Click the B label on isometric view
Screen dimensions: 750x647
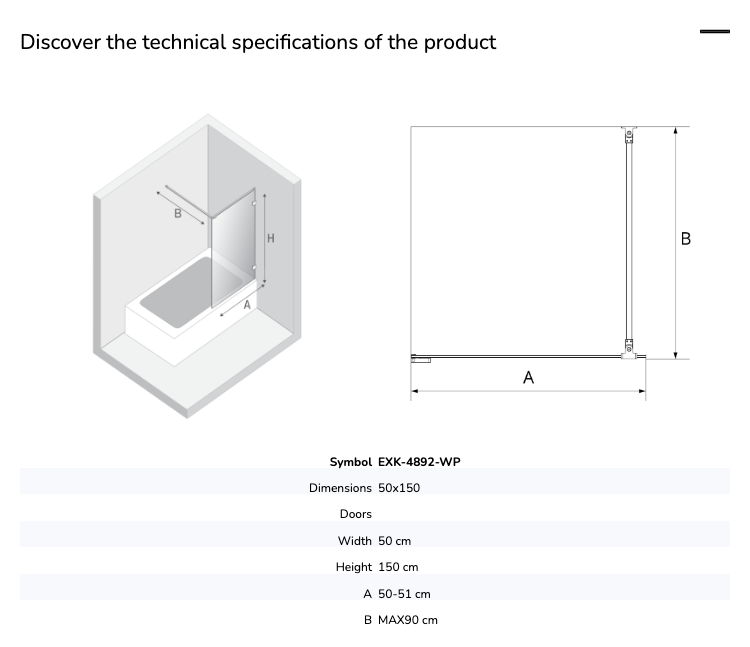click(x=177, y=213)
